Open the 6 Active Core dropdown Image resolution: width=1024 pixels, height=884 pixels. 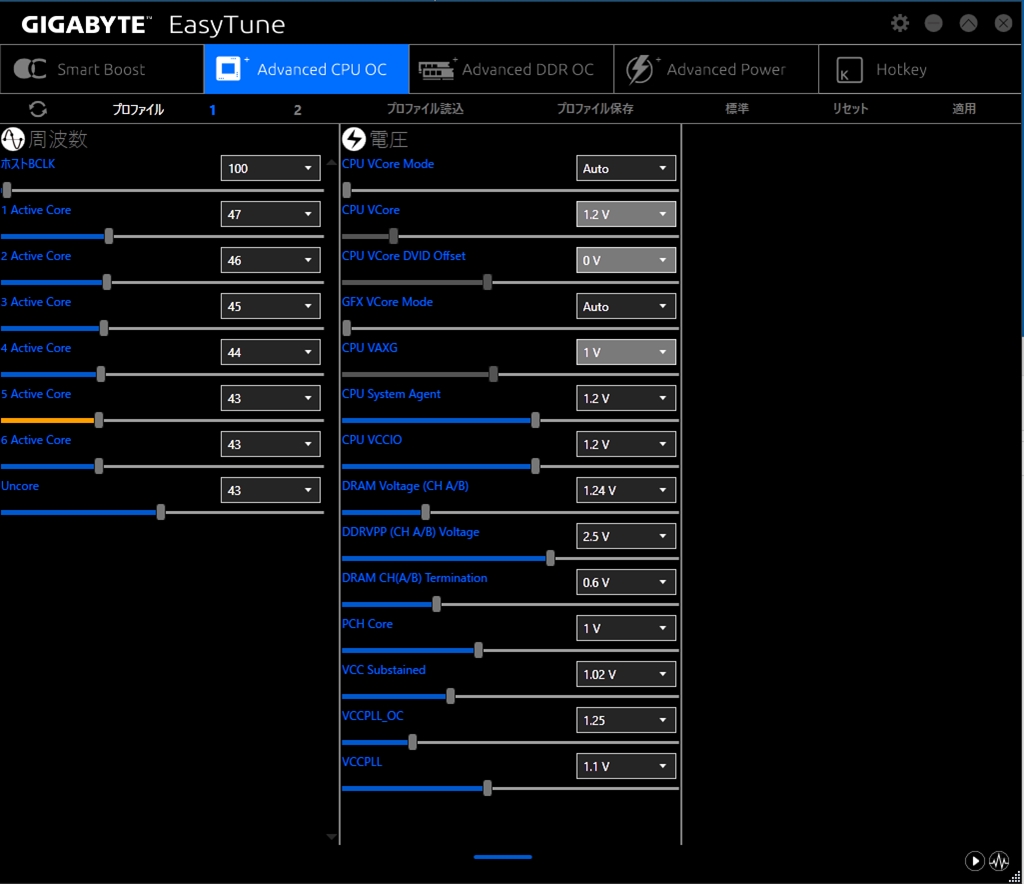pyautogui.click(x=270, y=444)
